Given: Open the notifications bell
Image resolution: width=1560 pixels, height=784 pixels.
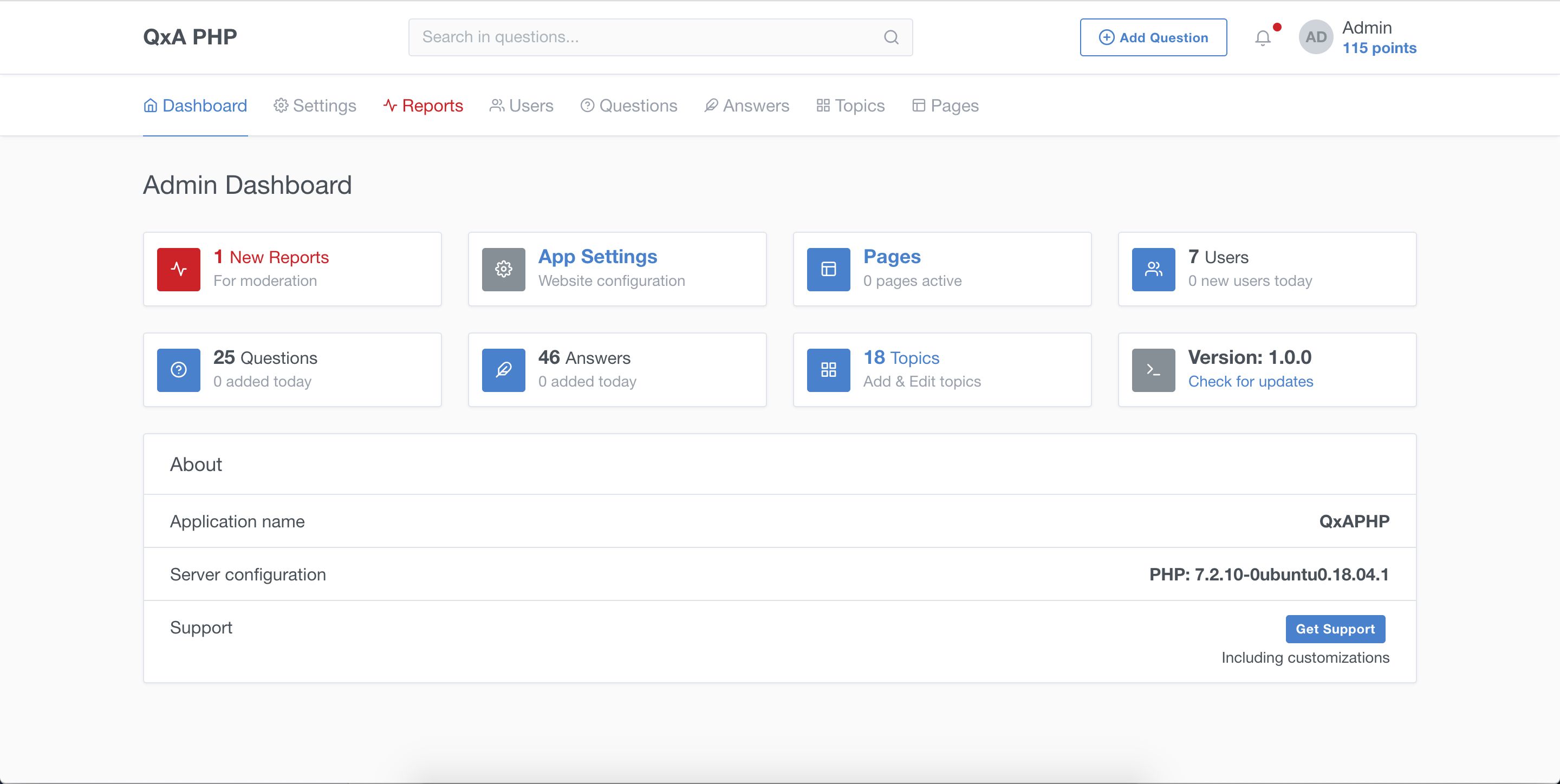Looking at the screenshot, I should (1263, 38).
